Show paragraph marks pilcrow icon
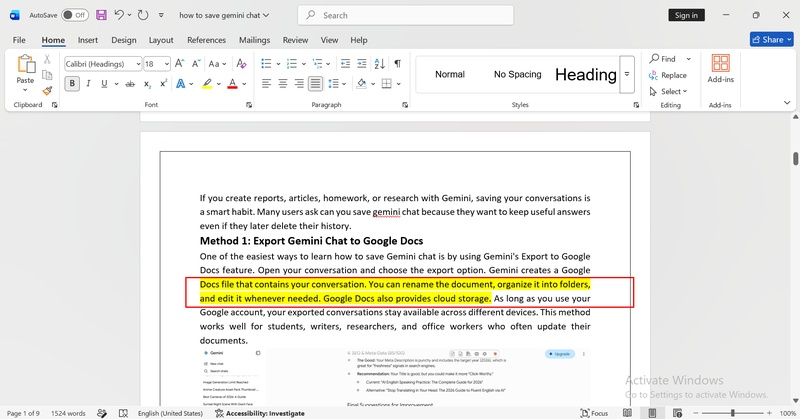This screenshot has width=800, height=419. click(x=397, y=64)
